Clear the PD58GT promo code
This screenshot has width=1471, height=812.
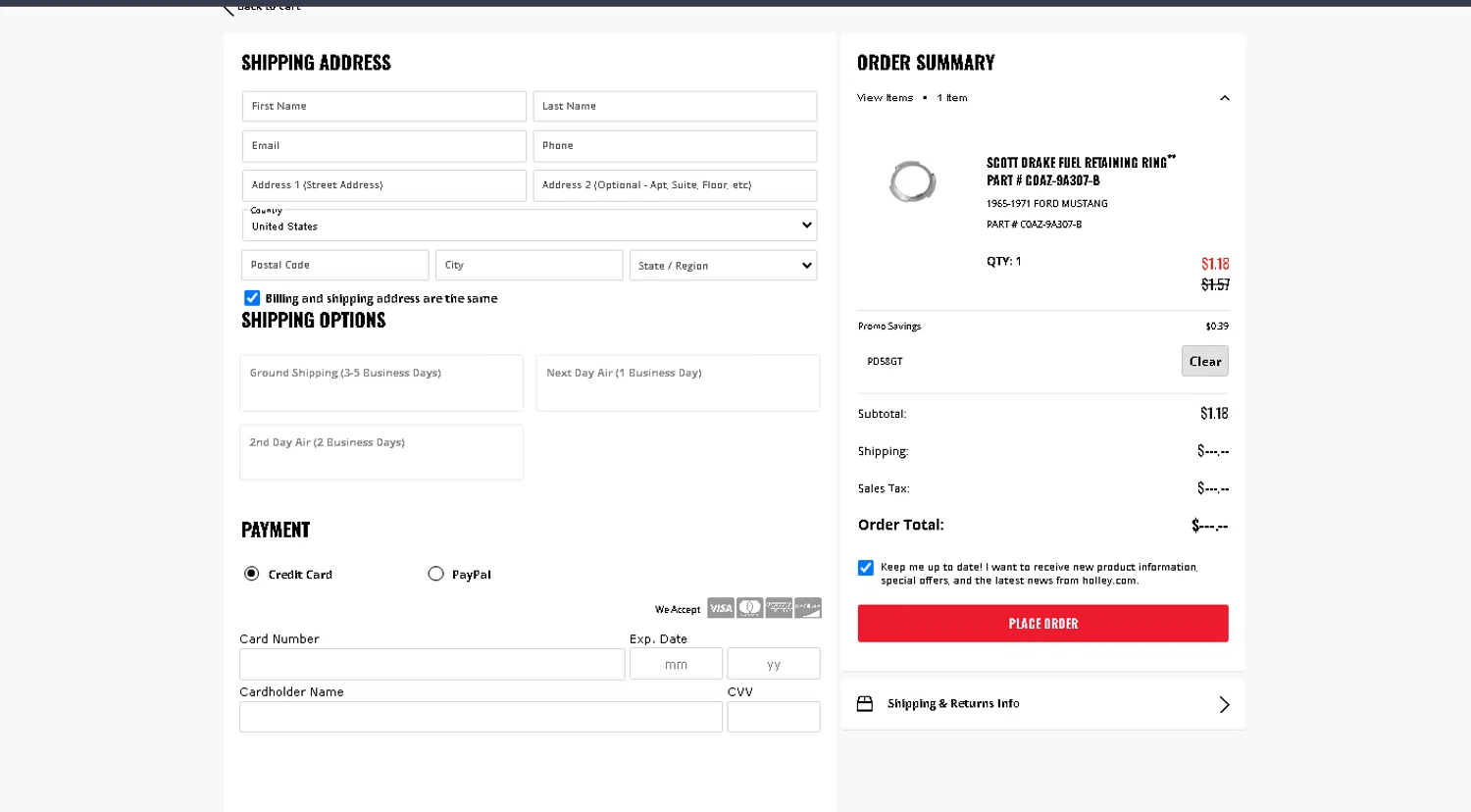tap(1204, 361)
